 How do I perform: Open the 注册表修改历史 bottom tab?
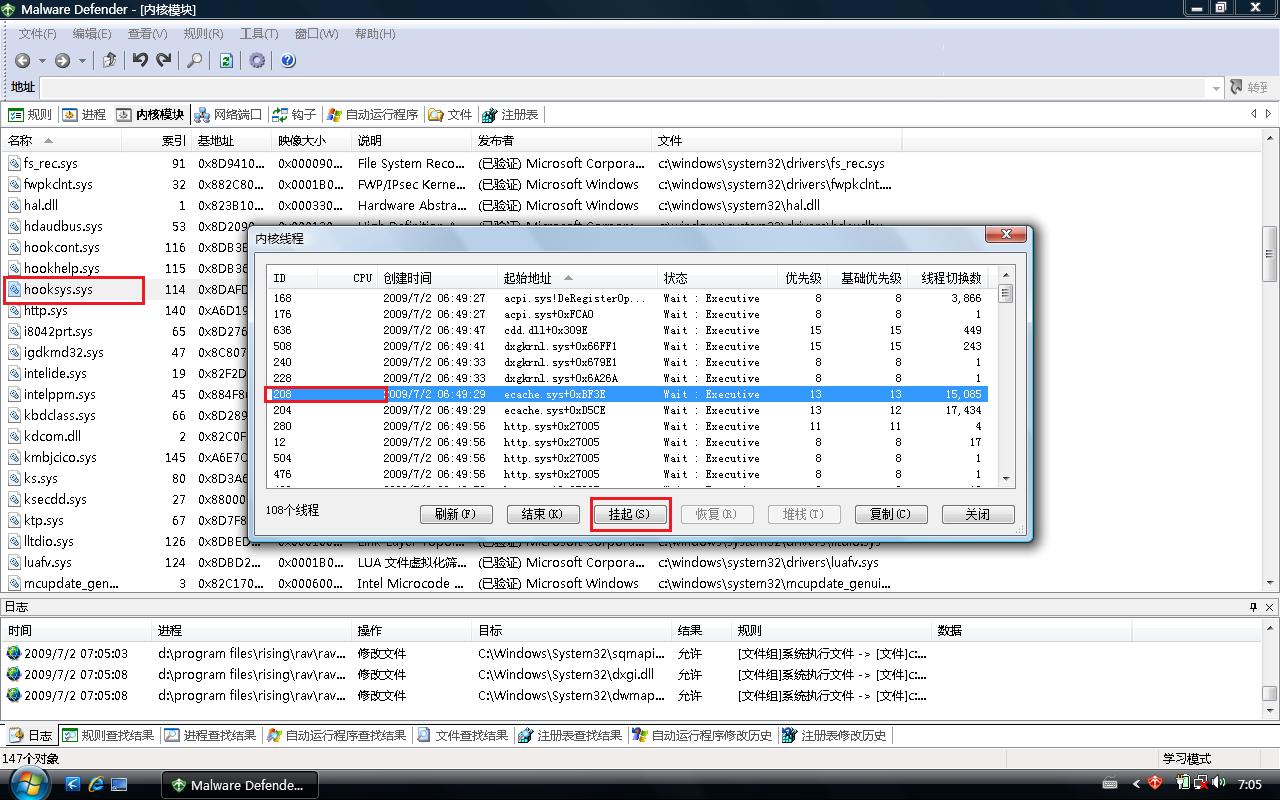pyautogui.click(x=835, y=735)
